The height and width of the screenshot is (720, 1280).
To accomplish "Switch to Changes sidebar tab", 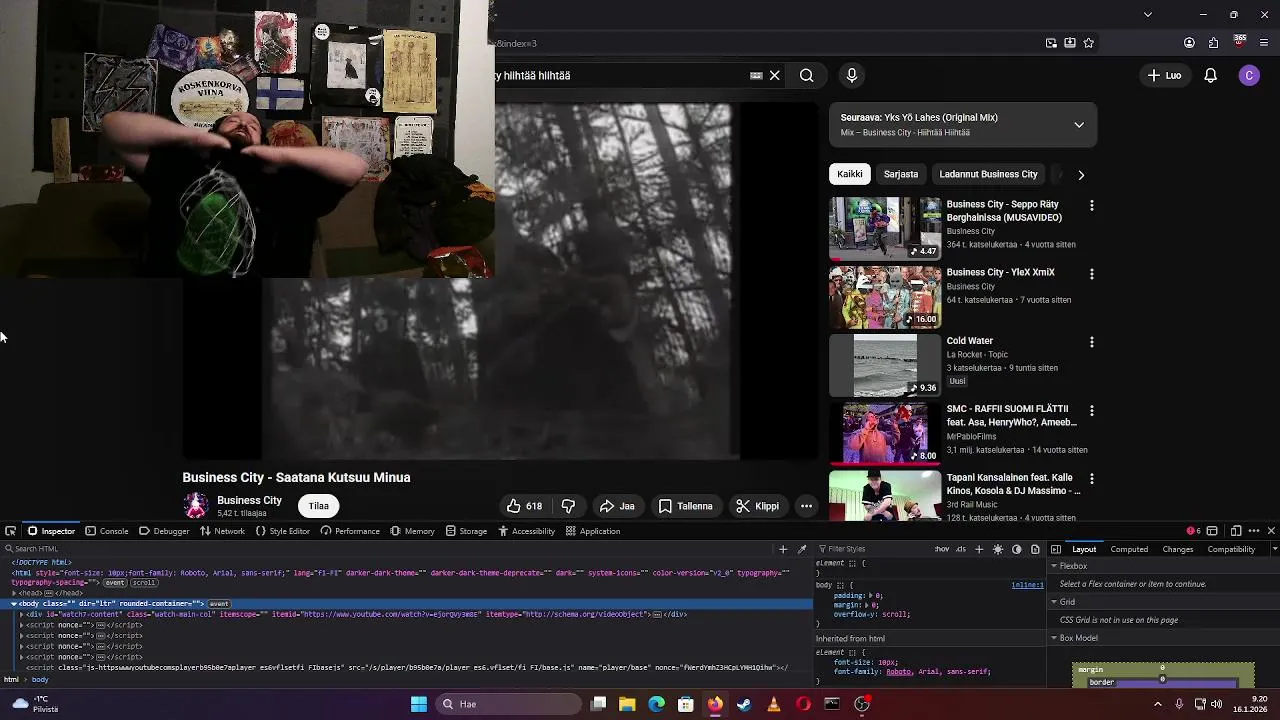I will tap(1178, 549).
